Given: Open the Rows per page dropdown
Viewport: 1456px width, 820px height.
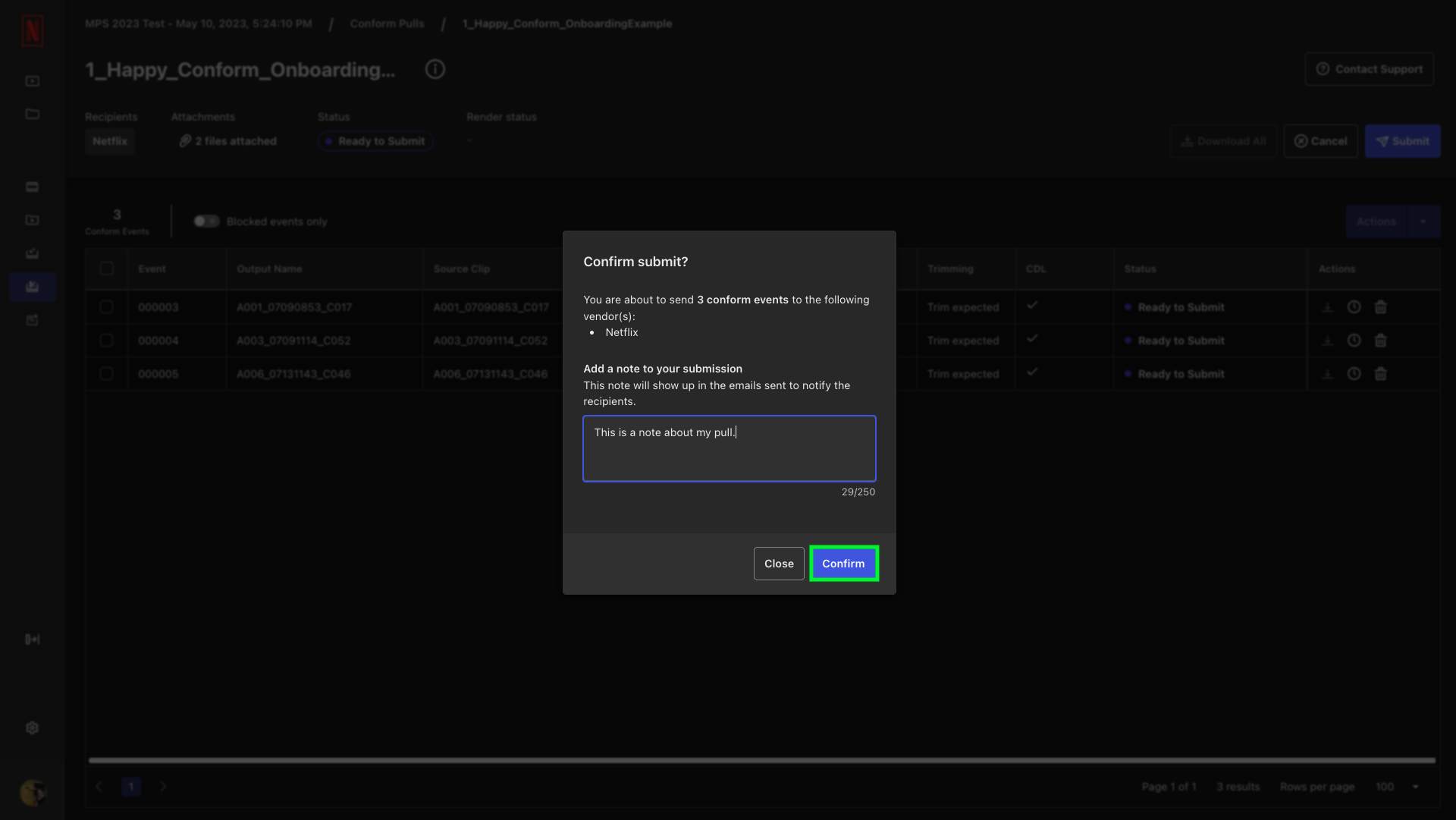Looking at the screenshot, I should tap(1397, 787).
